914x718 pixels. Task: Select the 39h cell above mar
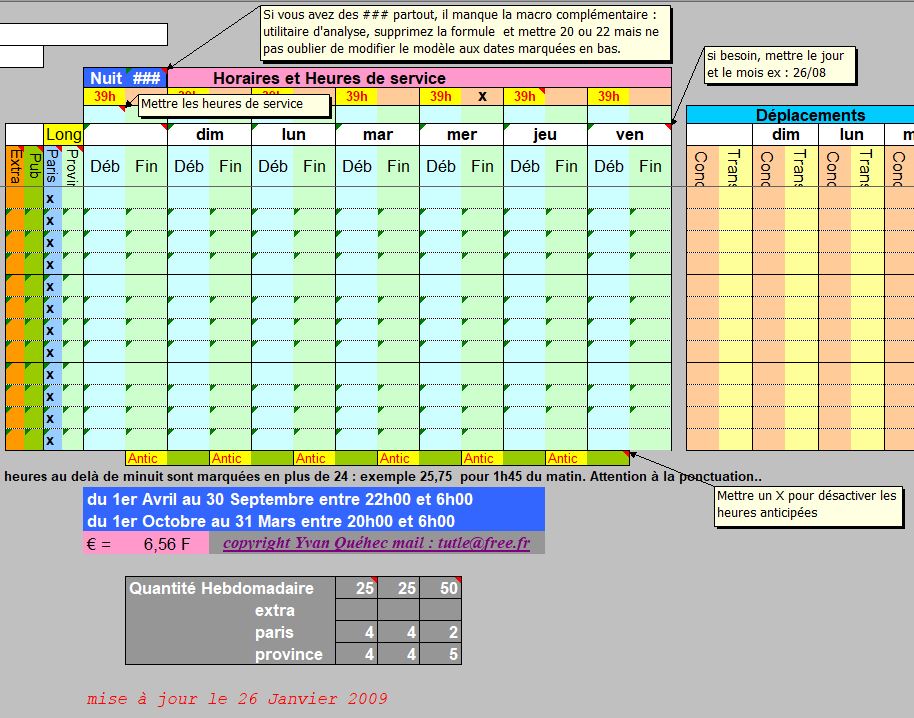[356, 96]
